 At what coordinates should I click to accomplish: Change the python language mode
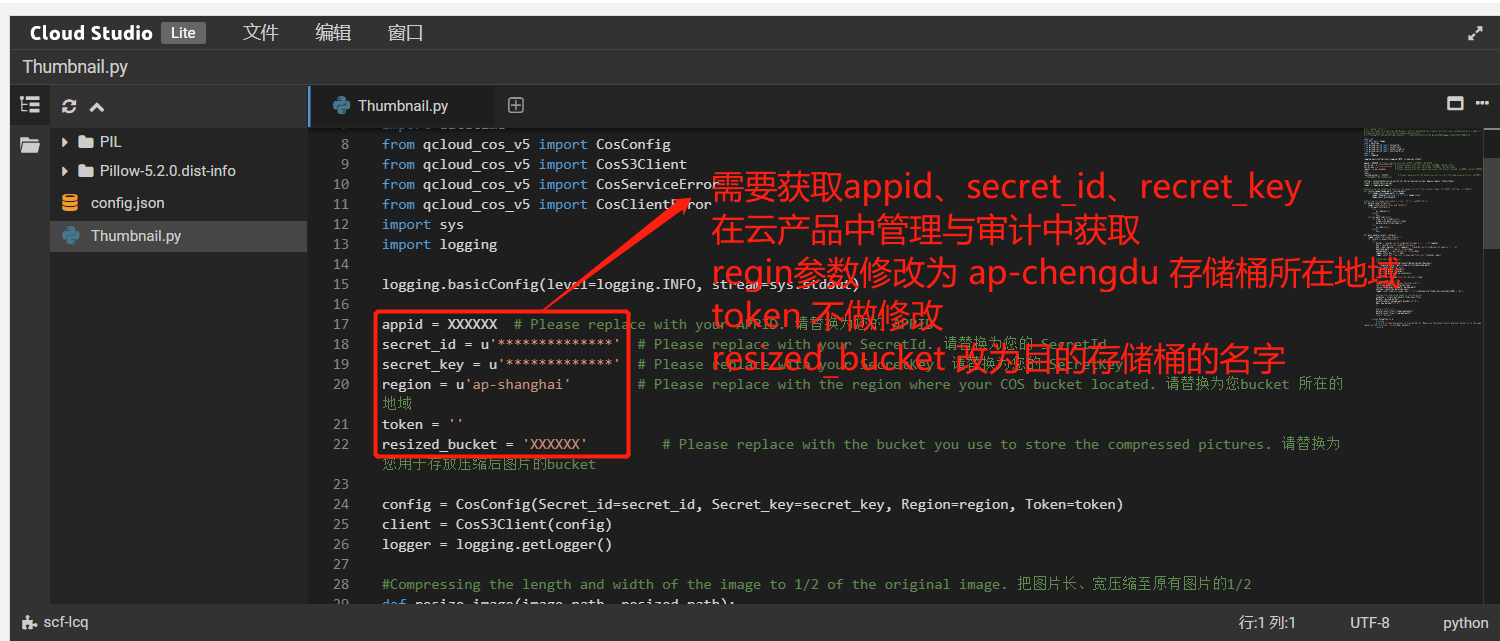1465,623
